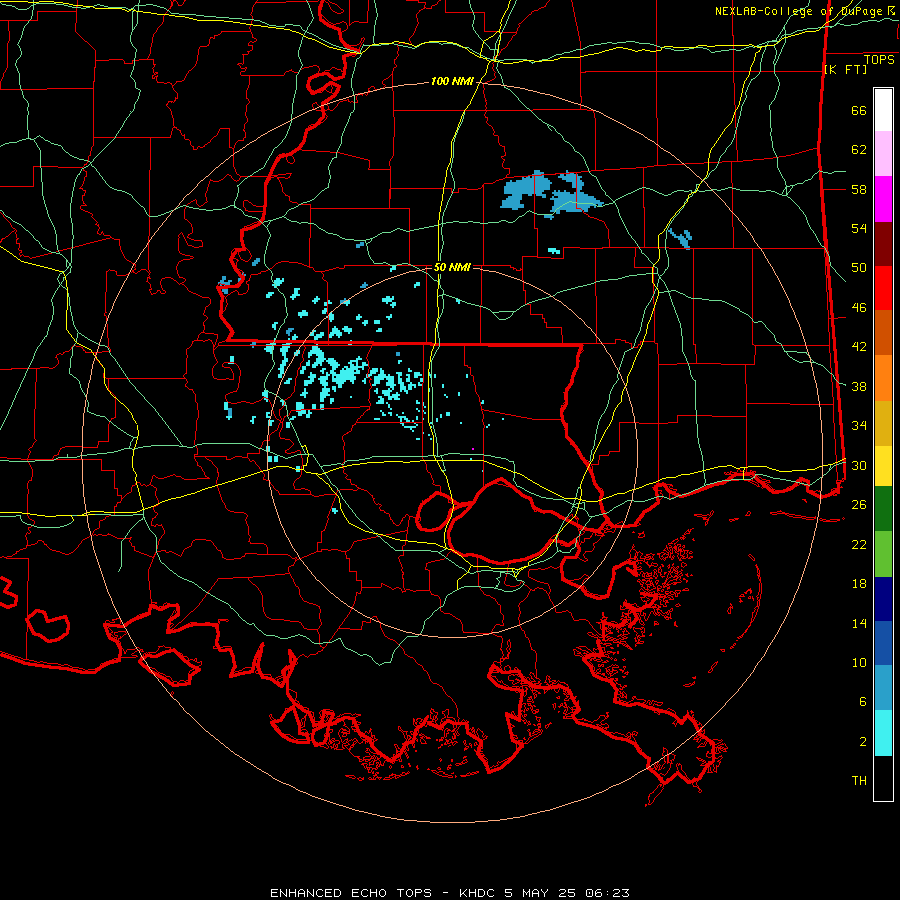The image size is (900, 900).
Task: Click the '2' legend value
Action: (863, 742)
